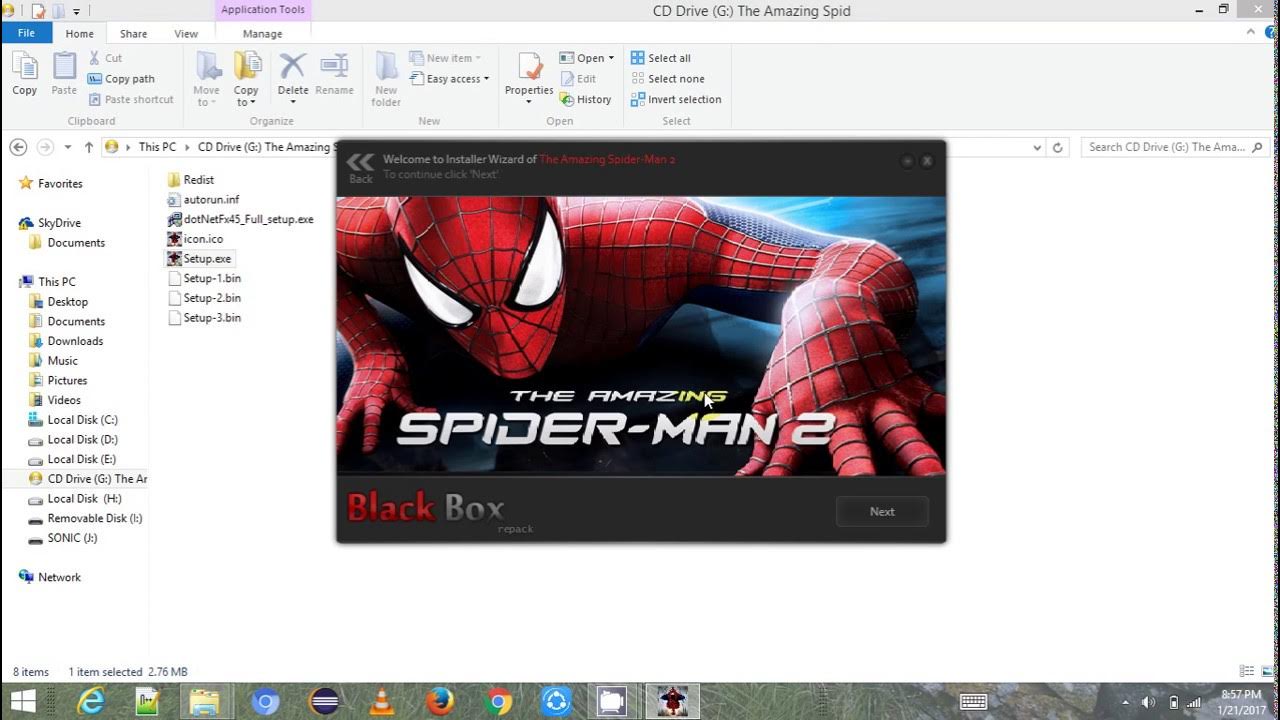Expand the address bar history dropdown

pos(1037,147)
